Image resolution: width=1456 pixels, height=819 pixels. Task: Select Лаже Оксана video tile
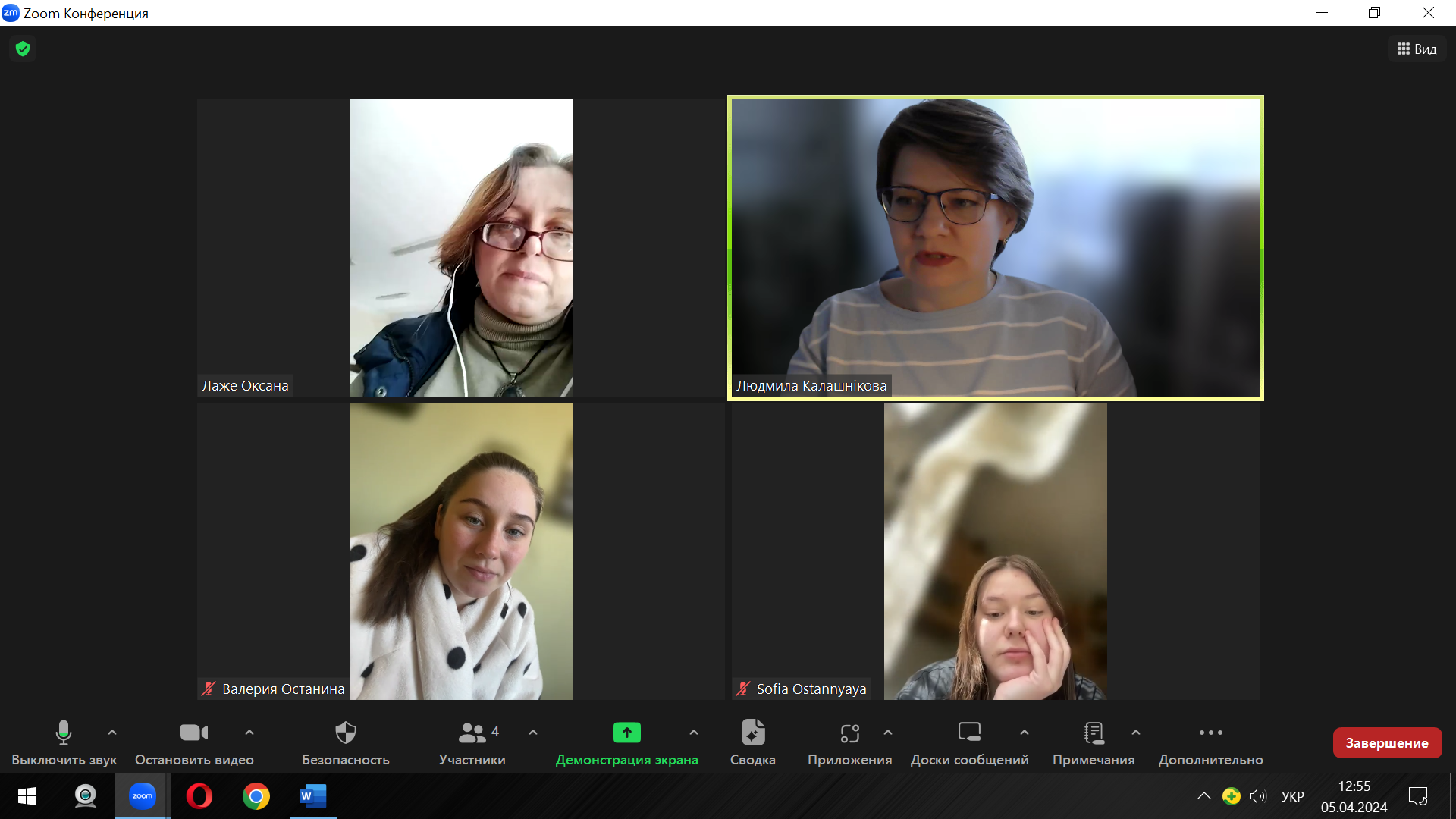(461, 248)
